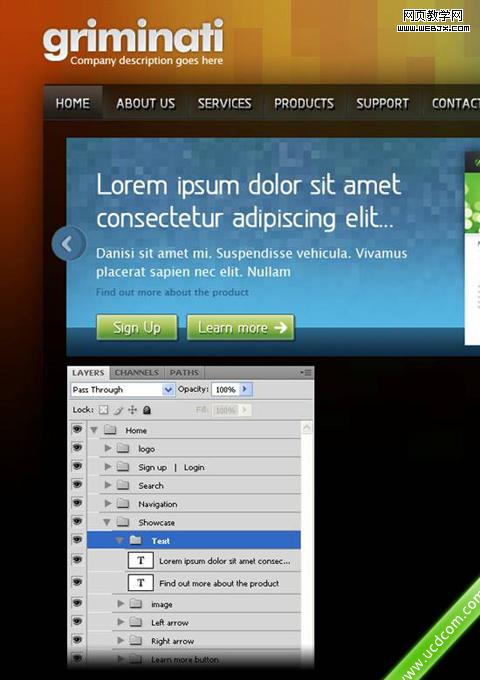Click the T thumbnail of Find out more layer
The width and height of the screenshot is (480, 680).
click(140, 583)
